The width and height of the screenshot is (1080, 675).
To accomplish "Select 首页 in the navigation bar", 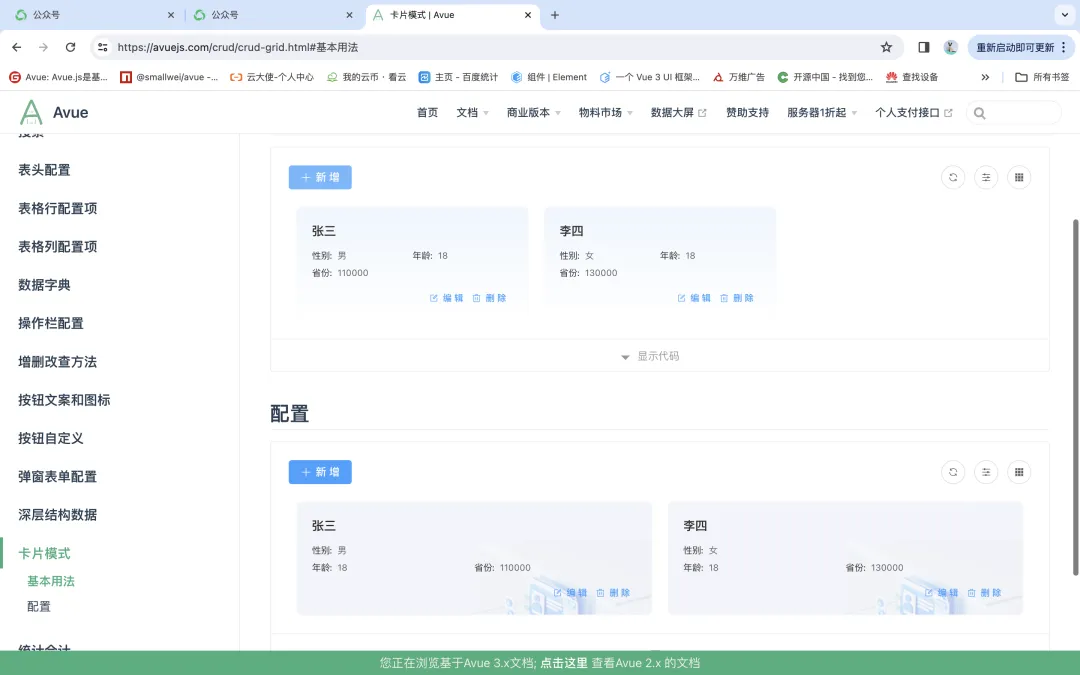I will [x=427, y=113].
